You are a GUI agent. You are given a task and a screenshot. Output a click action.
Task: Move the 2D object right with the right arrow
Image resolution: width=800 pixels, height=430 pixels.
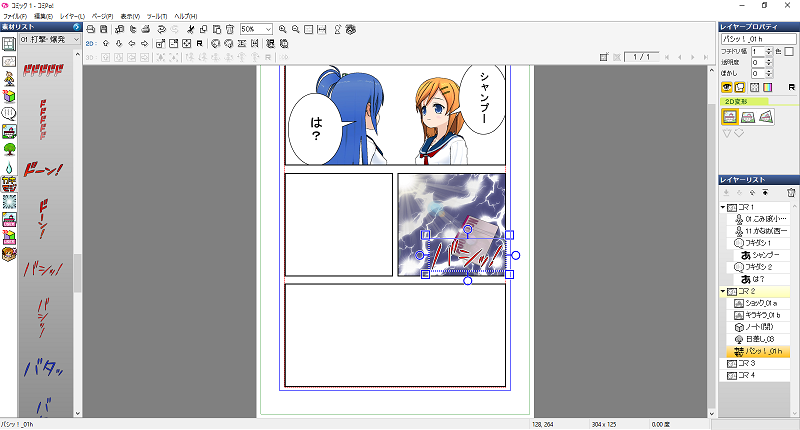point(145,43)
